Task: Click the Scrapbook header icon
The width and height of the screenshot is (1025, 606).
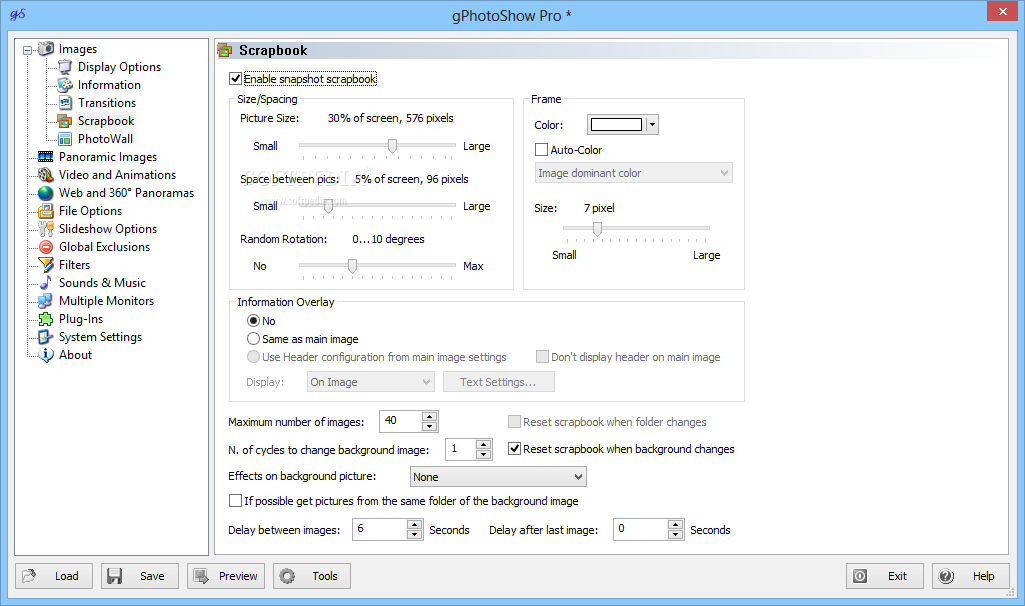Action: (x=225, y=50)
